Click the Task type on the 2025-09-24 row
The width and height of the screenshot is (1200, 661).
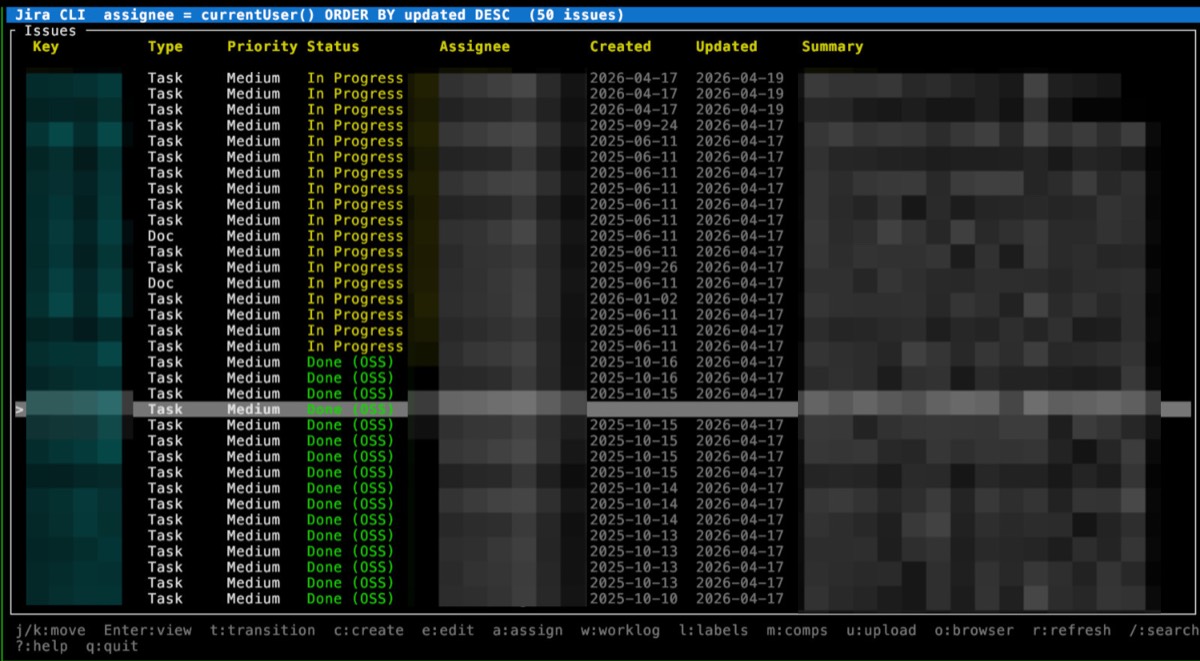[x=165, y=125]
